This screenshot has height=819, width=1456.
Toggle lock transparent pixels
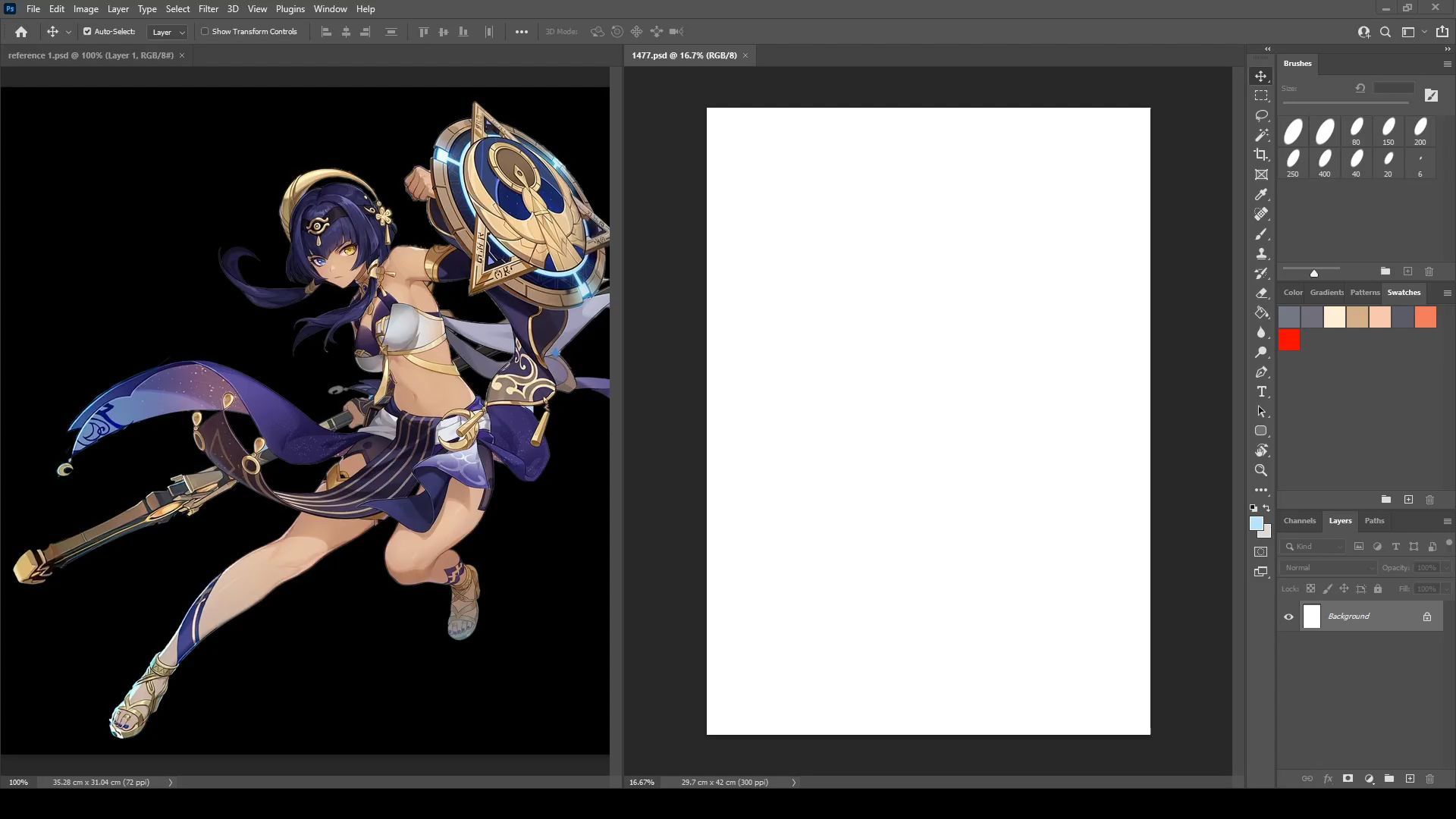pos(1310,589)
